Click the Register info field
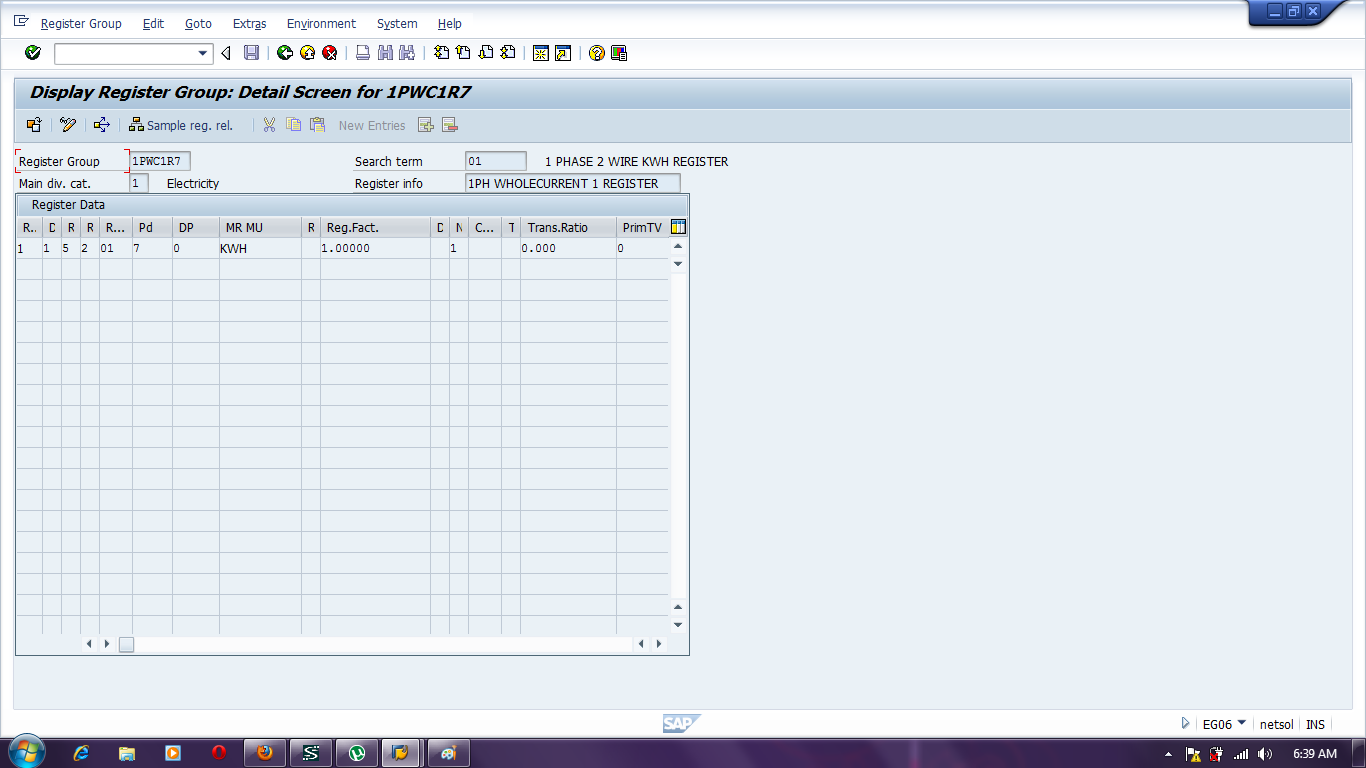This screenshot has height=768, width=1366. click(x=573, y=183)
